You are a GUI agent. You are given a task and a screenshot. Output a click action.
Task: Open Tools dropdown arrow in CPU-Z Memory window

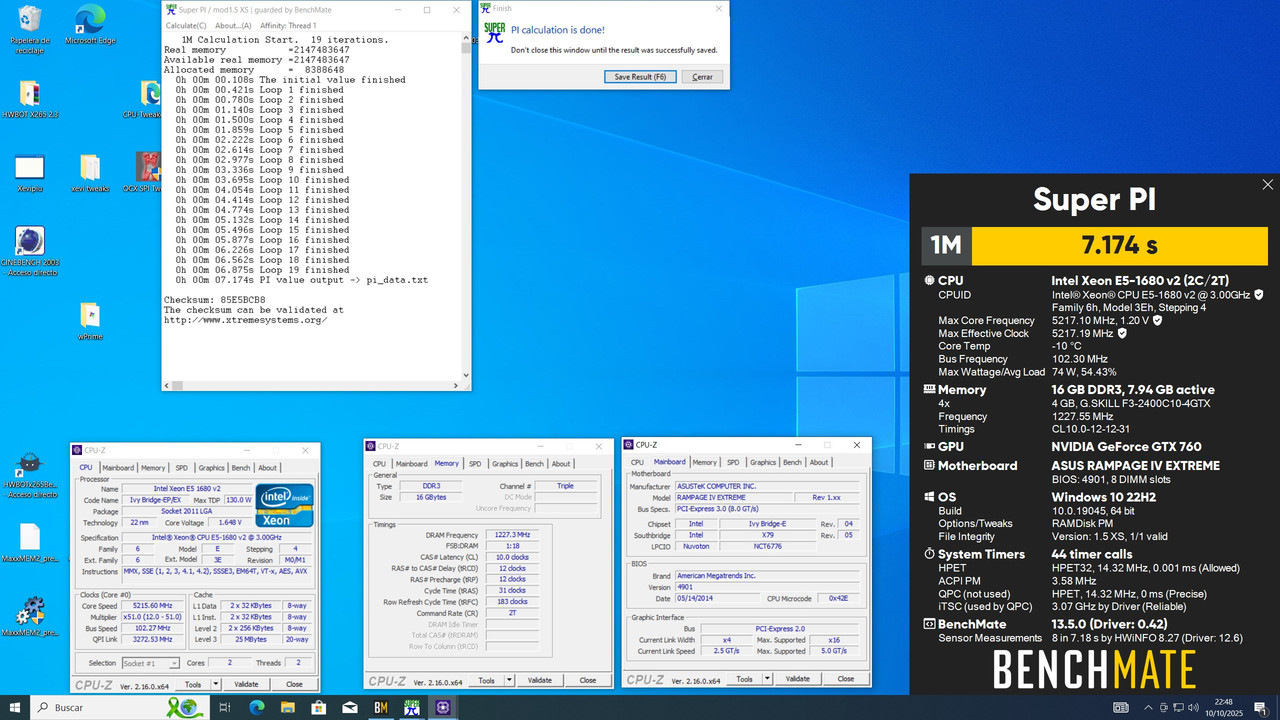(509, 680)
